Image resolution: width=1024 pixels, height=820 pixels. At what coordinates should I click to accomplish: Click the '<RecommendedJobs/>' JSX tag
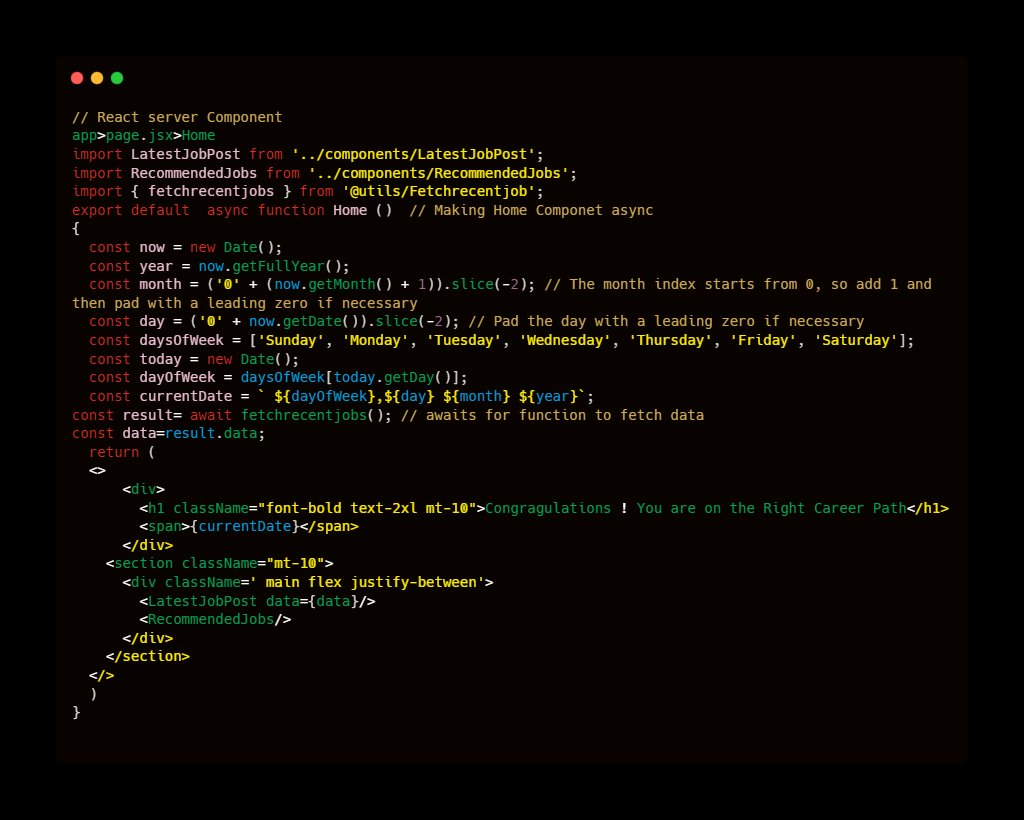point(215,620)
